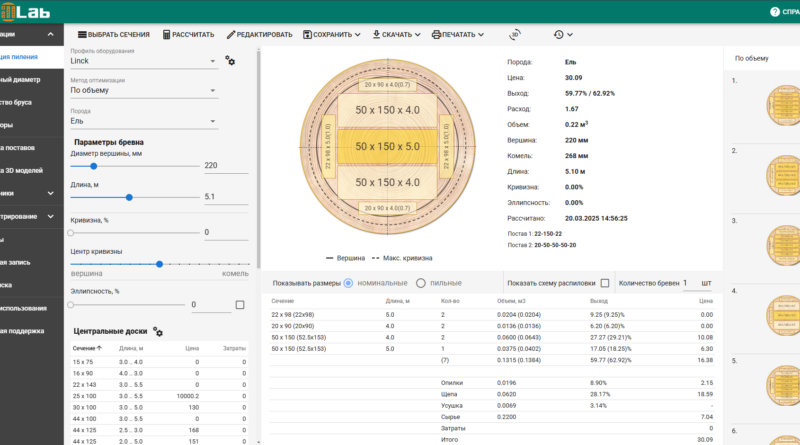800x445 pixels.
Task: Open equipment profile settings gear icon
Action: click(x=230, y=61)
